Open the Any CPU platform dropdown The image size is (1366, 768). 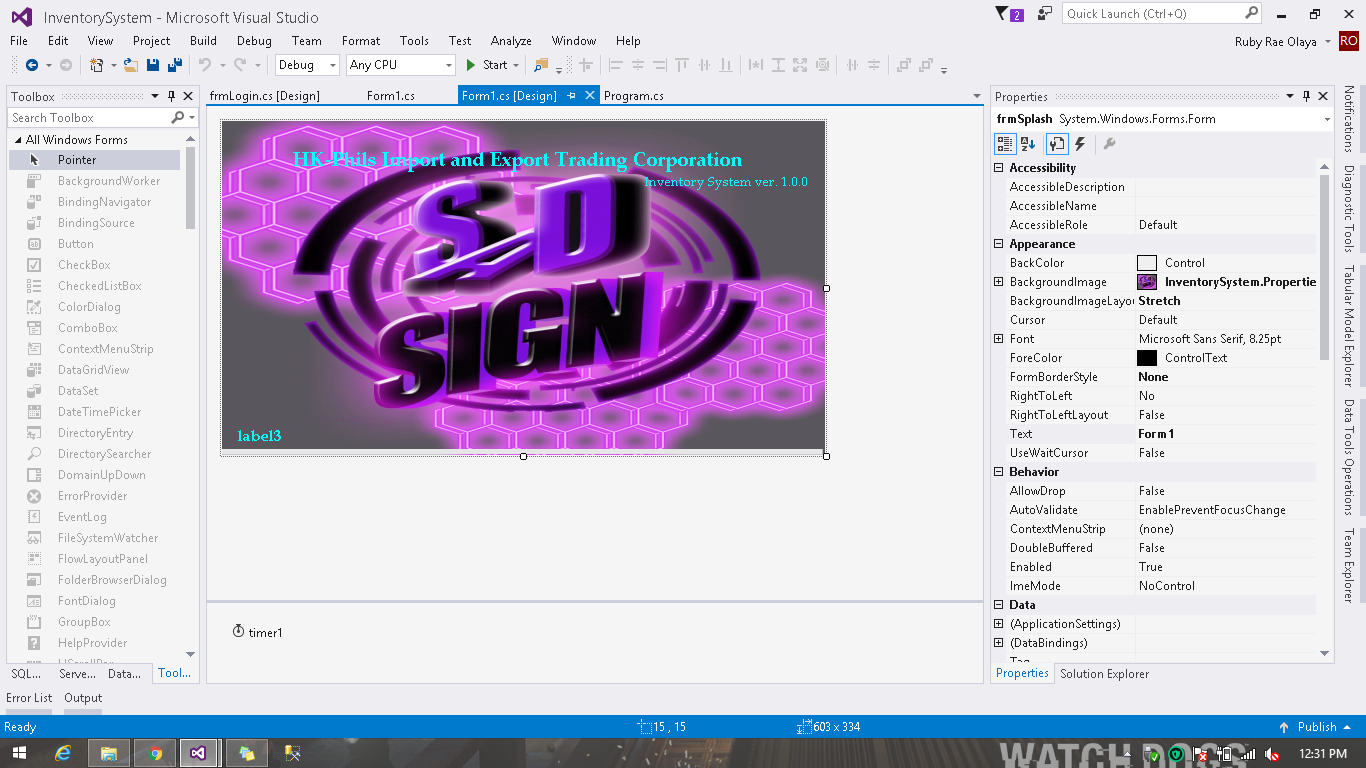tap(400, 64)
